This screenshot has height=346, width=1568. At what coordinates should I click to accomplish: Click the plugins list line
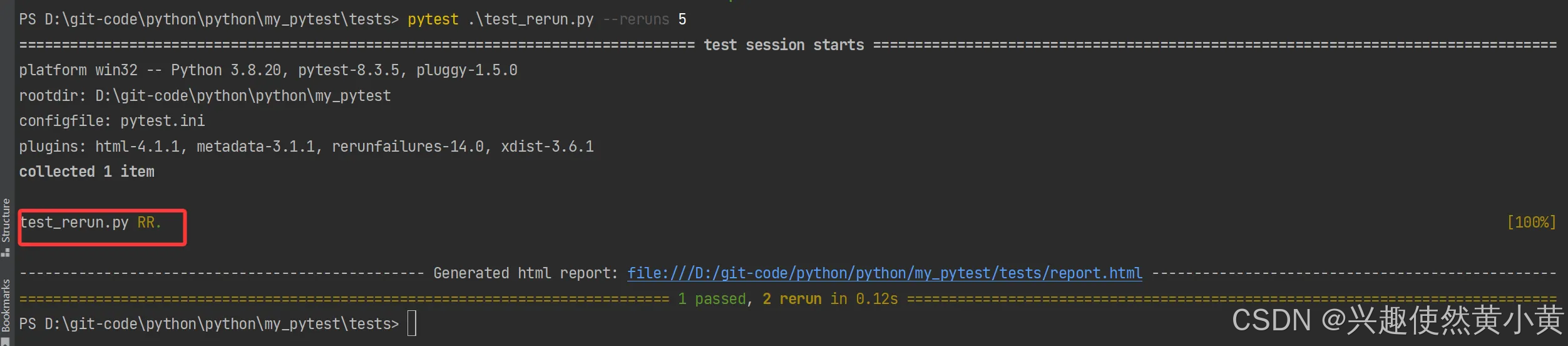coord(306,147)
